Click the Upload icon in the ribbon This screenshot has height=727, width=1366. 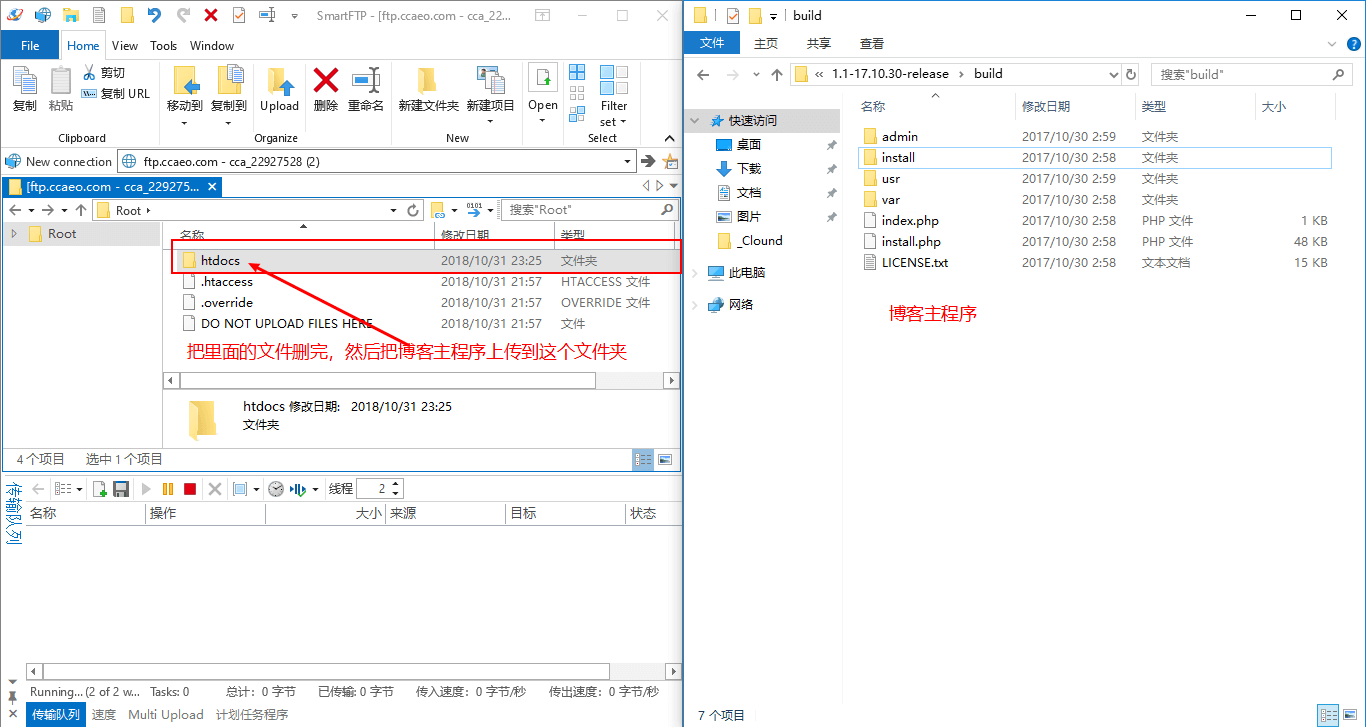click(x=279, y=89)
